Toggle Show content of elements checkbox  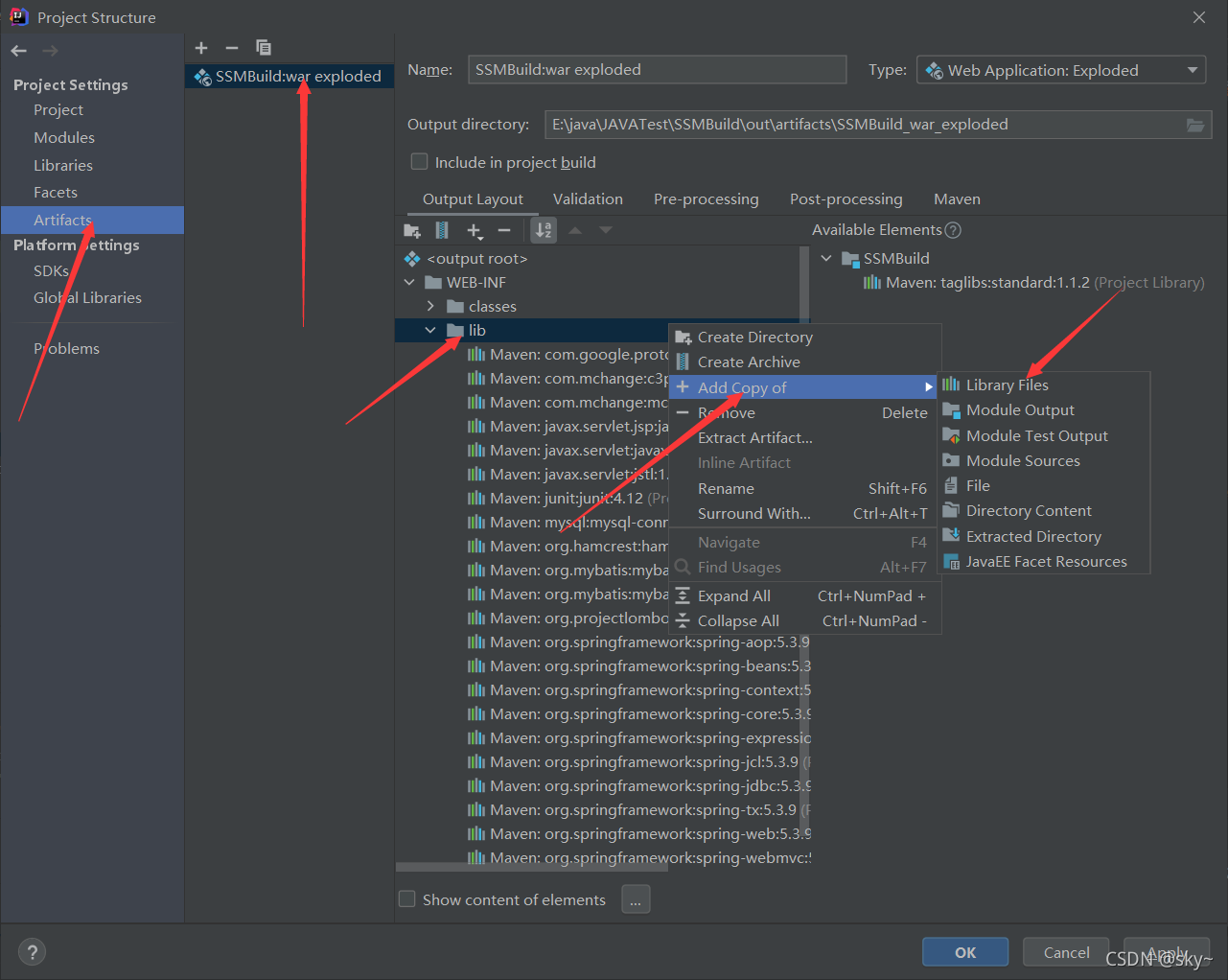(x=407, y=899)
